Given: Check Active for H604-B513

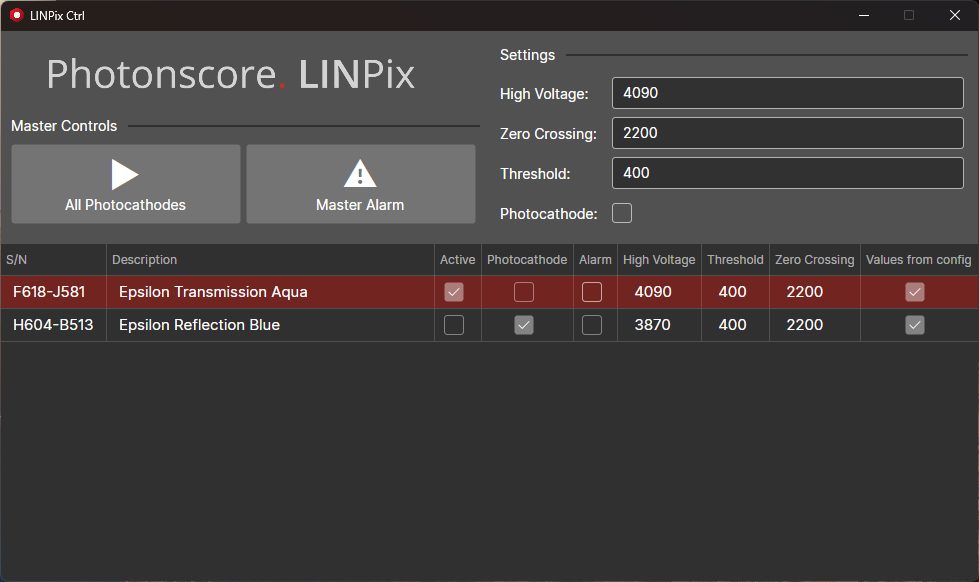Looking at the screenshot, I should pyautogui.click(x=454, y=325).
